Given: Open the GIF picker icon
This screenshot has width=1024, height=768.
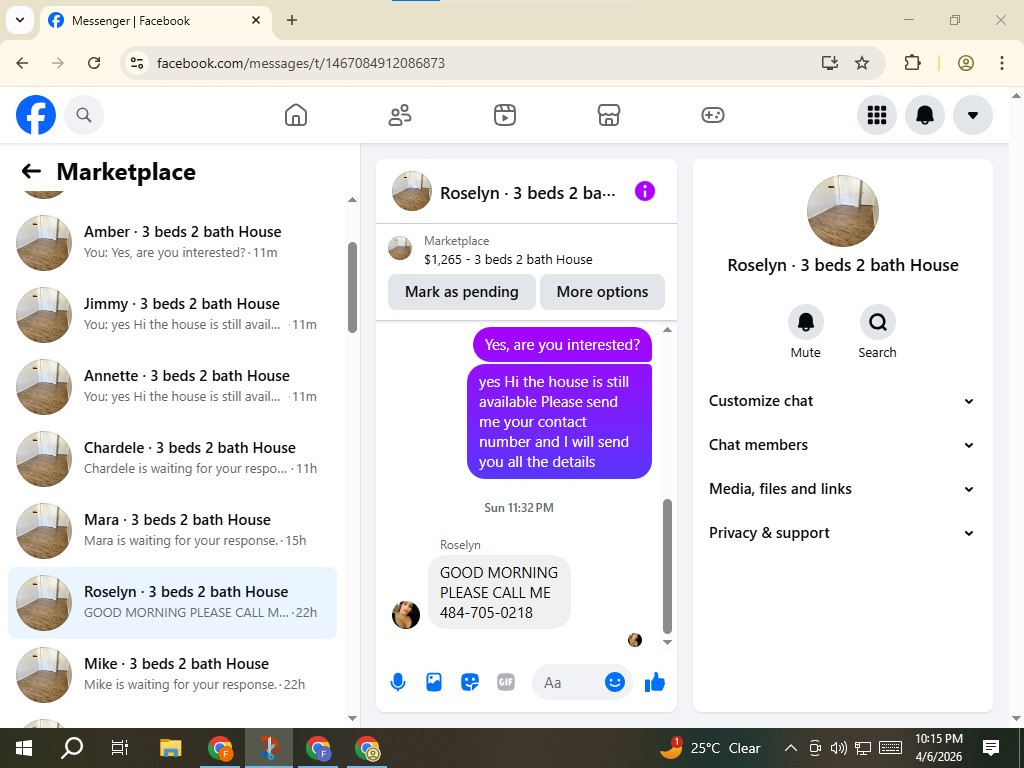Looking at the screenshot, I should coord(505,682).
